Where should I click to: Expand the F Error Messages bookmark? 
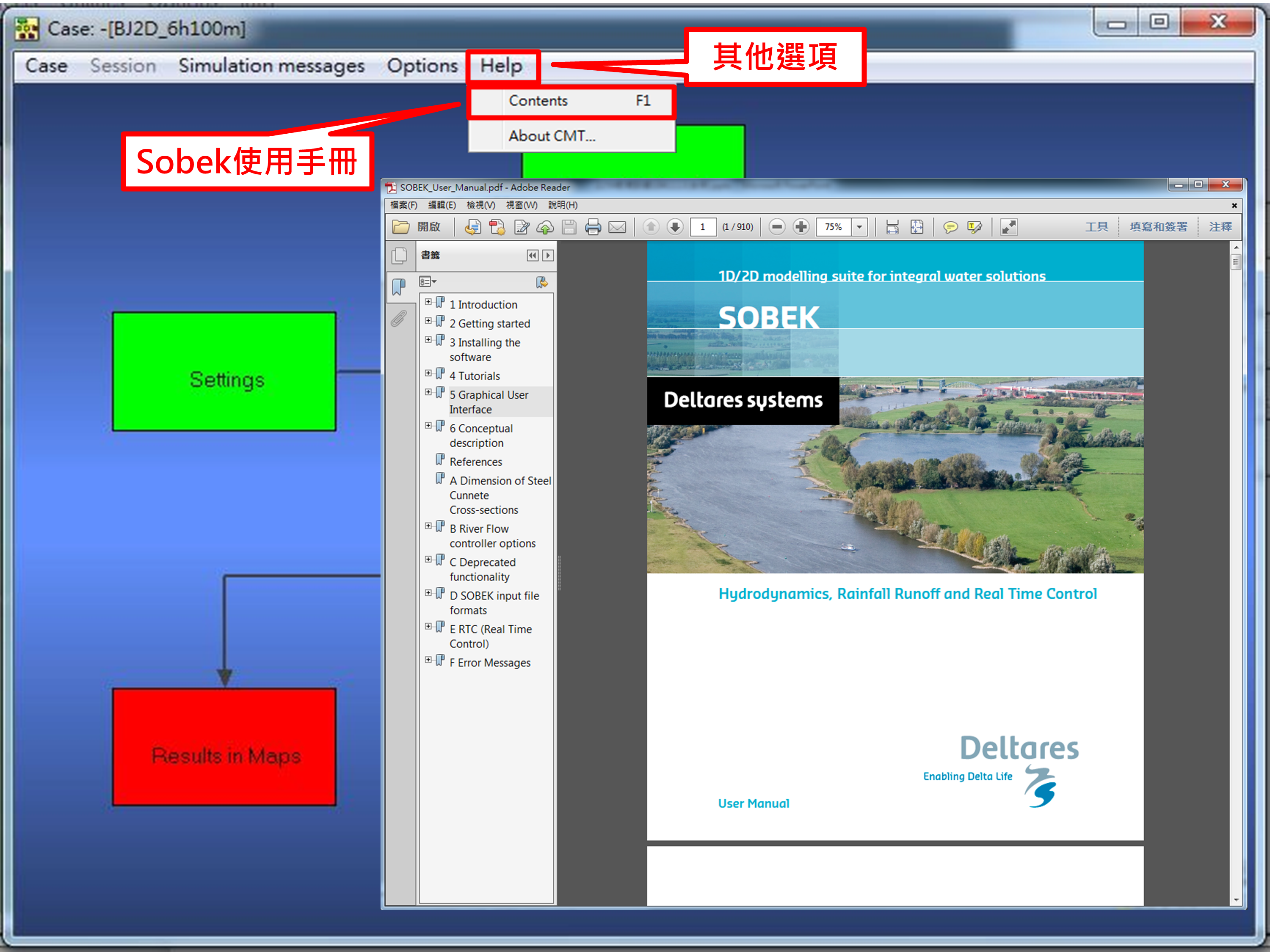tap(428, 660)
